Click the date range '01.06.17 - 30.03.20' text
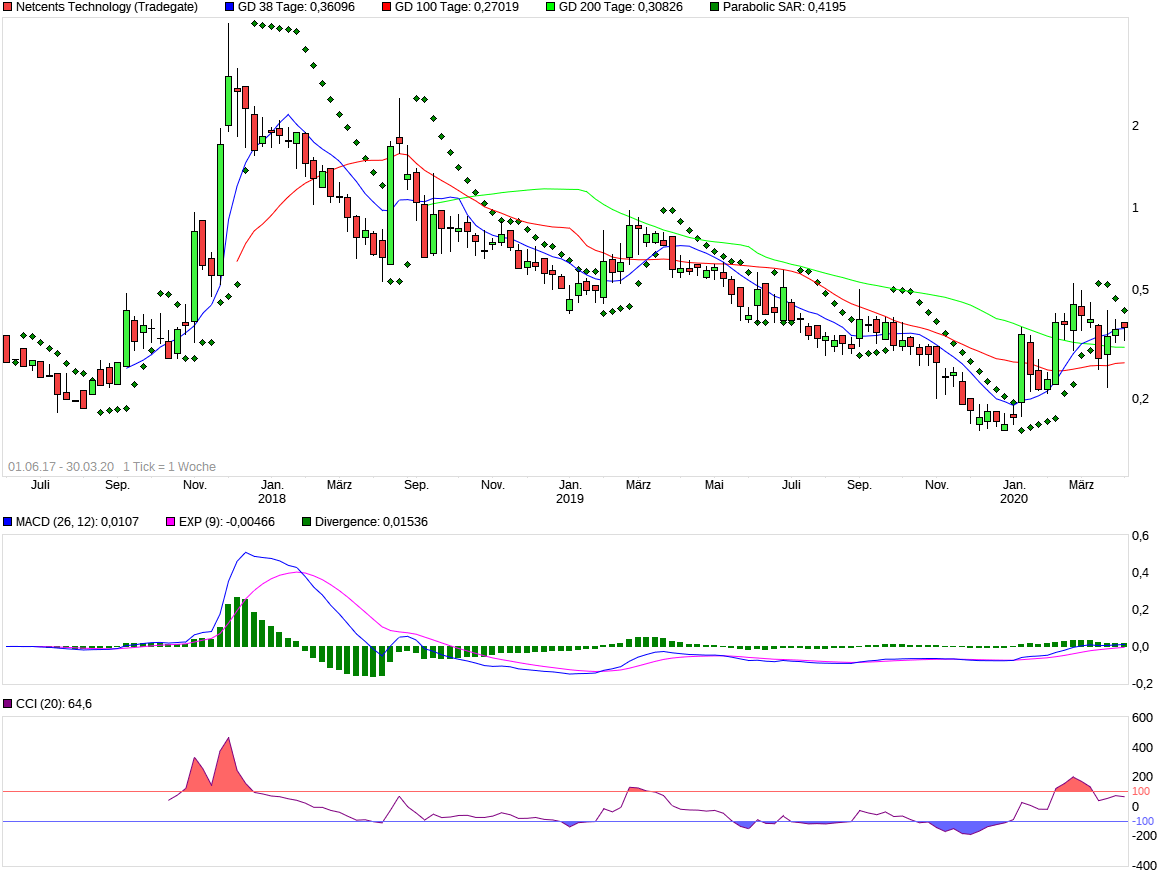 click(61, 467)
